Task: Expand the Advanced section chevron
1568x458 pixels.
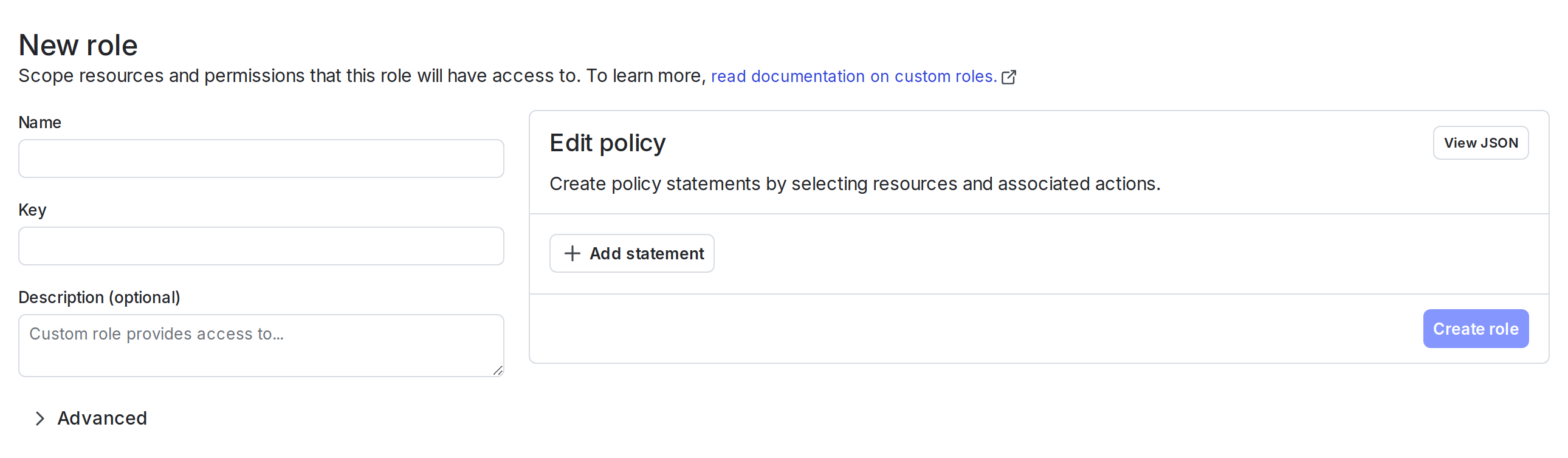Action: 40,419
